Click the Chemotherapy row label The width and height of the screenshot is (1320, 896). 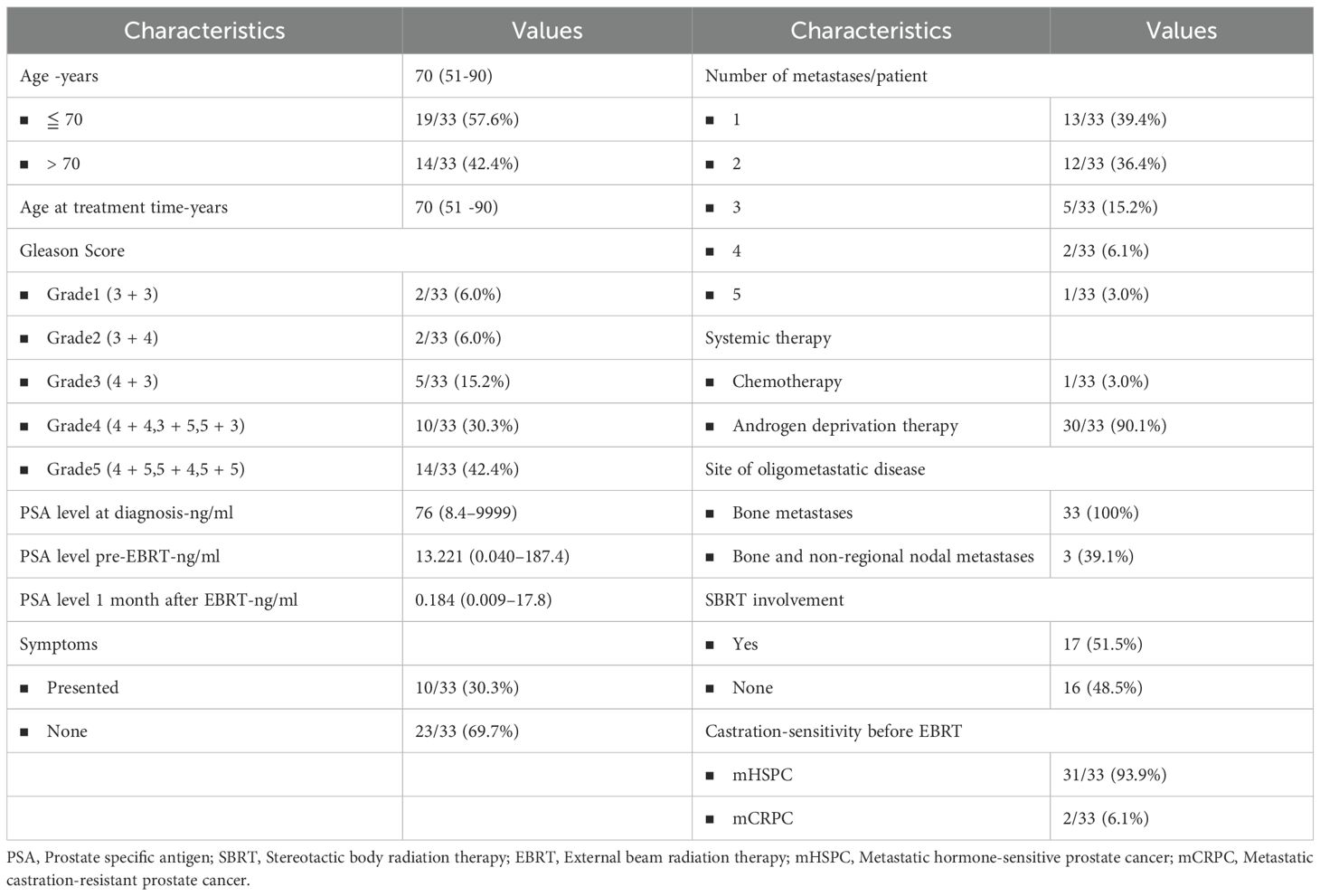[787, 382]
